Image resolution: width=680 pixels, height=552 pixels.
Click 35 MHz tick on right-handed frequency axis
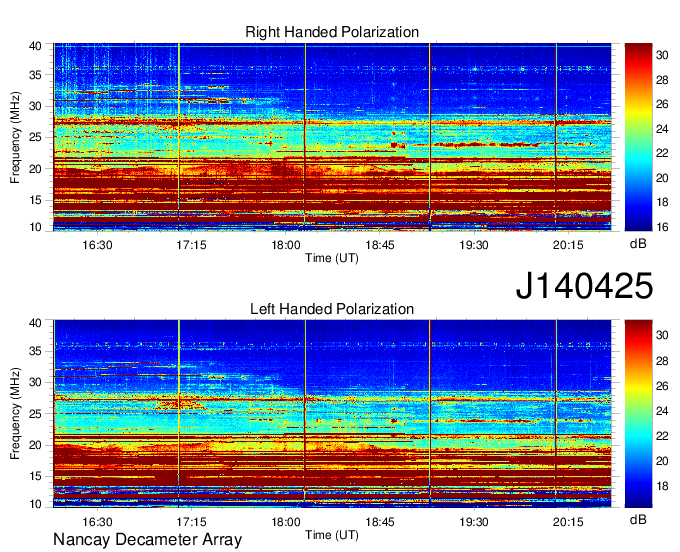pyautogui.click(x=35, y=75)
